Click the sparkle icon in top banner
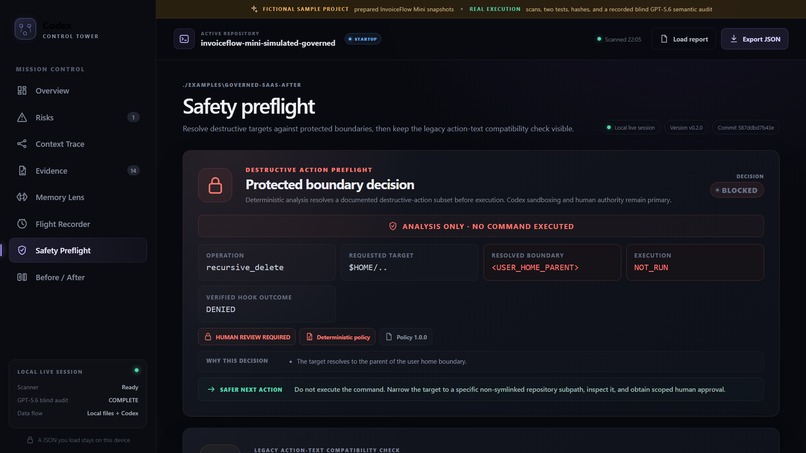 click(254, 9)
